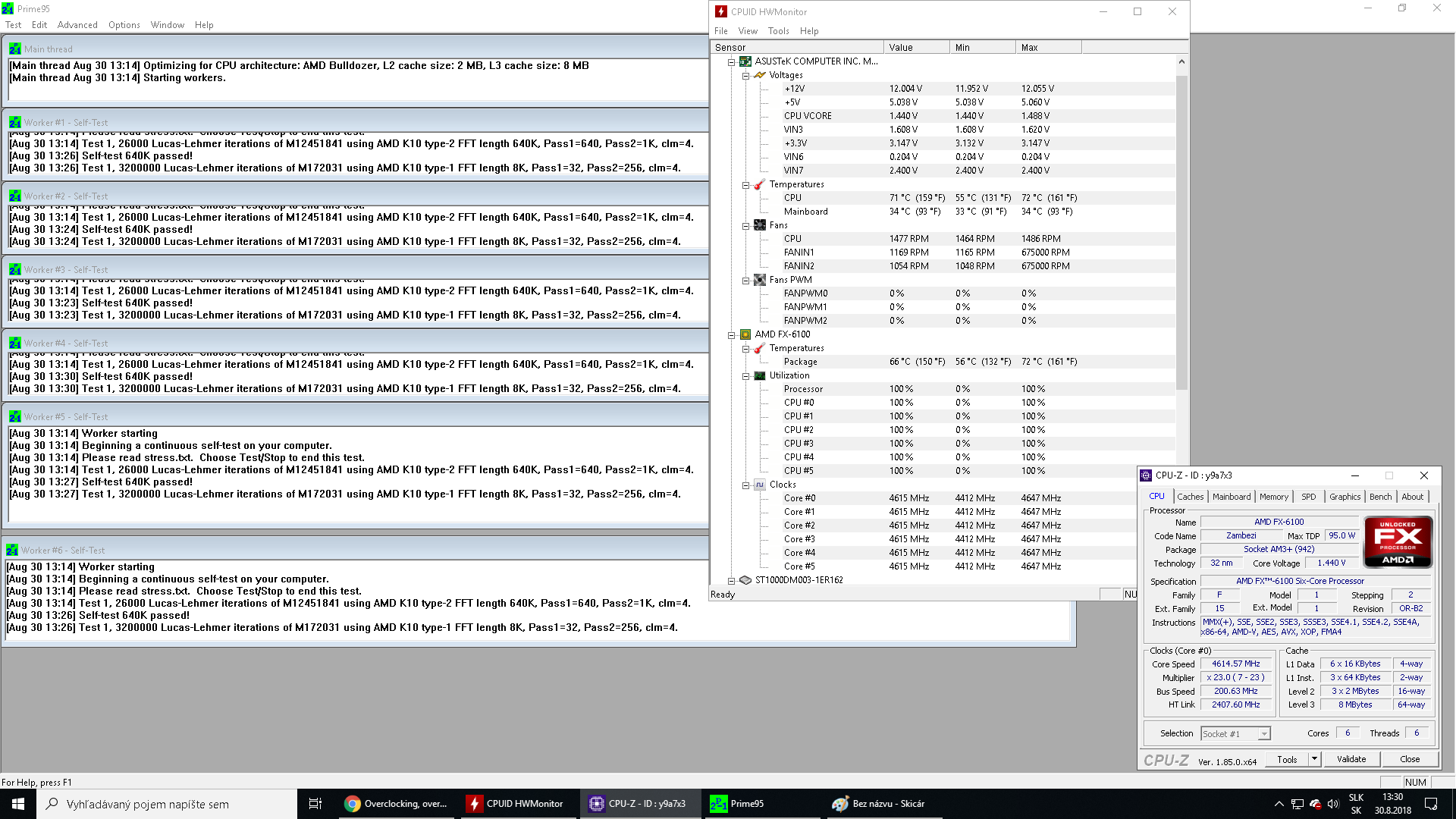Click the HWMonitor vertical scrollbar thumb
This screenshot has width=1456, height=819.
click(1181, 232)
